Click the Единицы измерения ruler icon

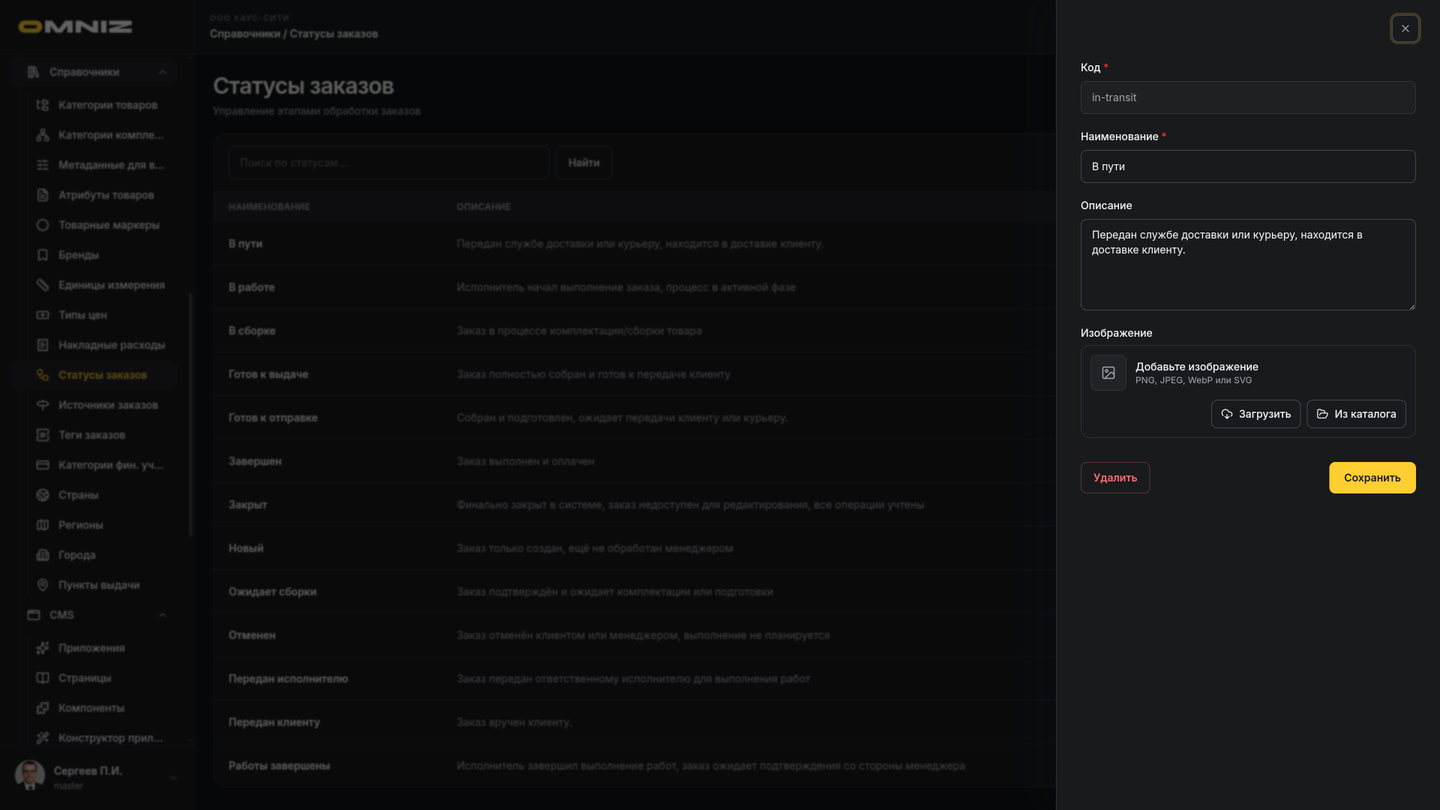(42, 285)
